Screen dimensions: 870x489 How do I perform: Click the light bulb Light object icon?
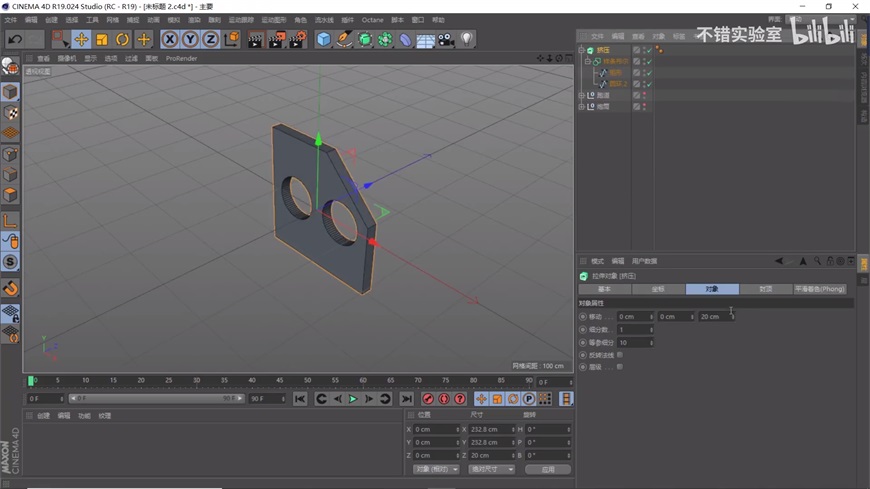click(x=467, y=40)
